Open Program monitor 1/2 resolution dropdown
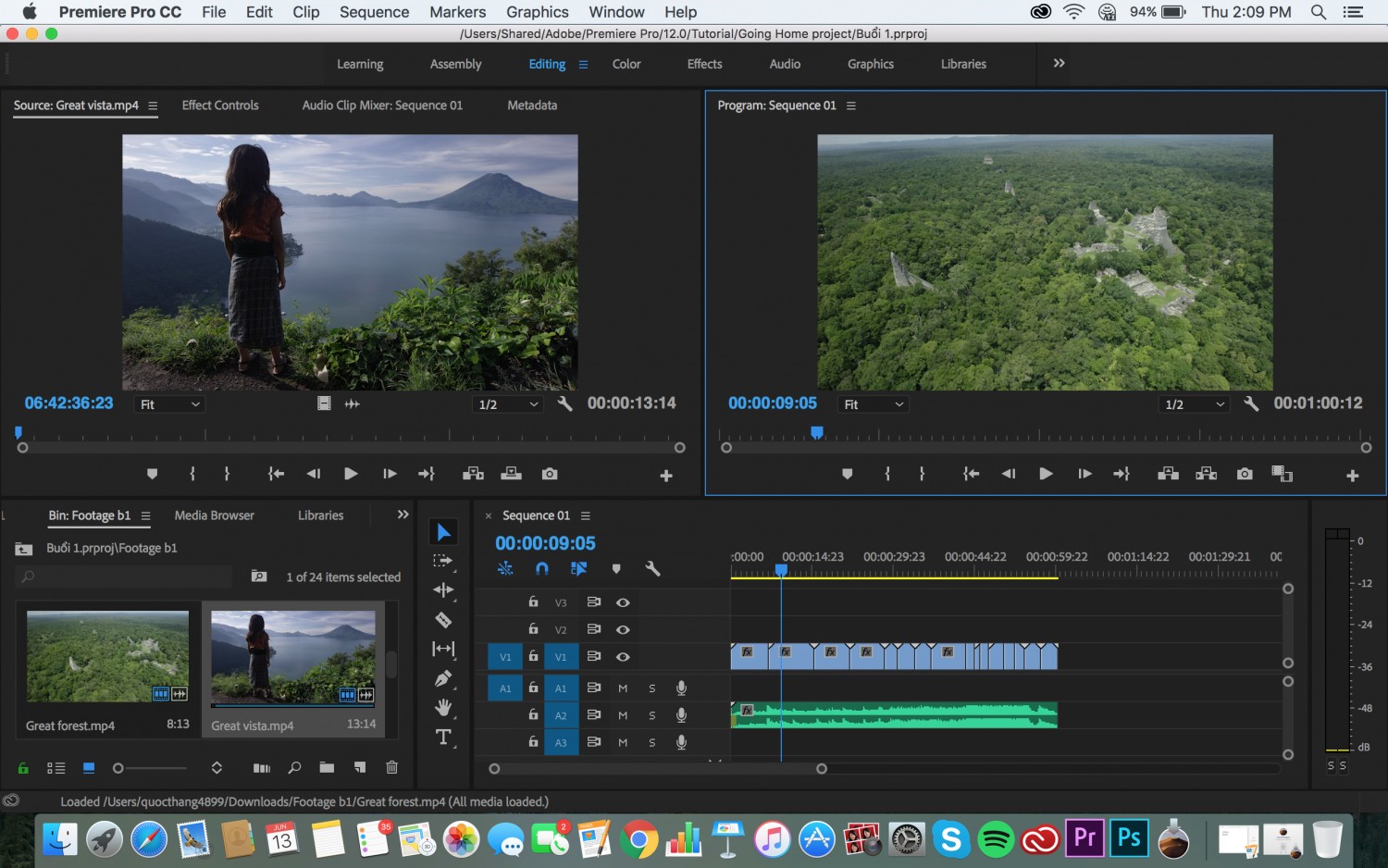The height and width of the screenshot is (868, 1388). click(x=1194, y=404)
